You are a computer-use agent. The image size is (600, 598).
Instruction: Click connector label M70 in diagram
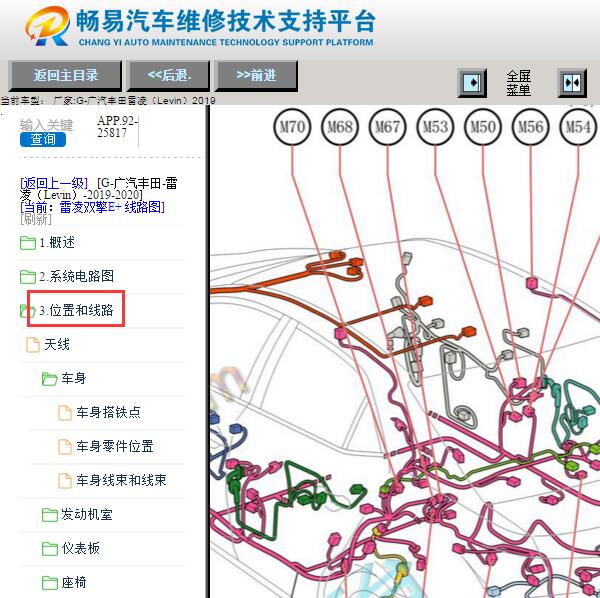(292, 127)
